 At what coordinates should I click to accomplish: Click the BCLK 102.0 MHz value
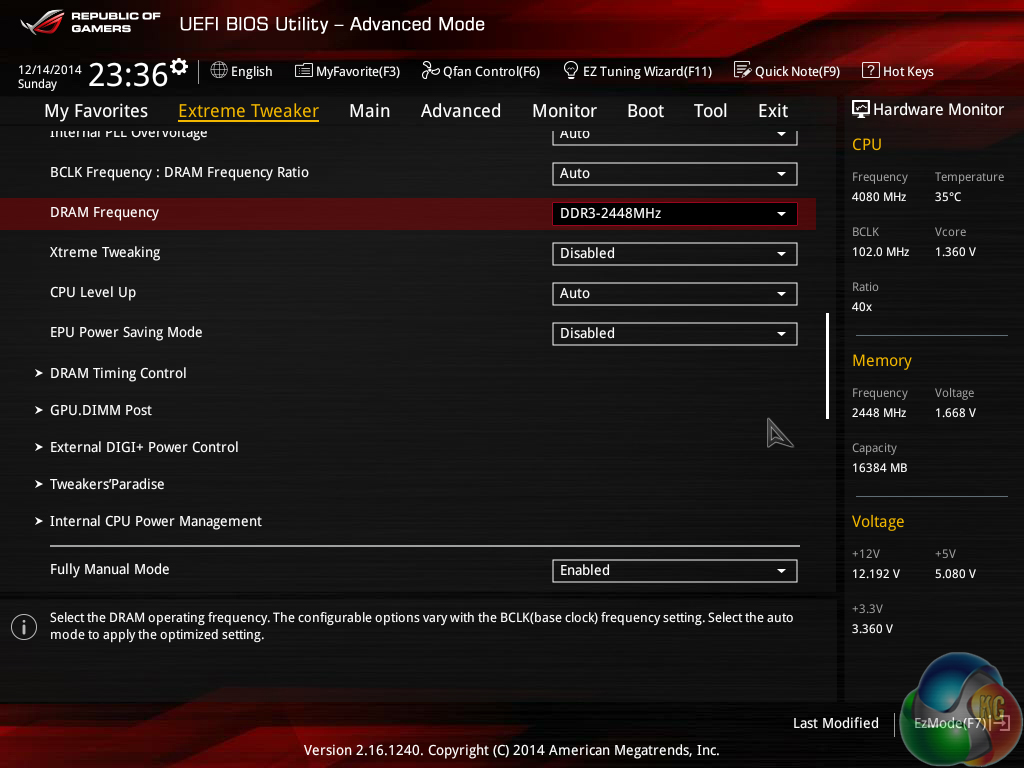(880, 251)
